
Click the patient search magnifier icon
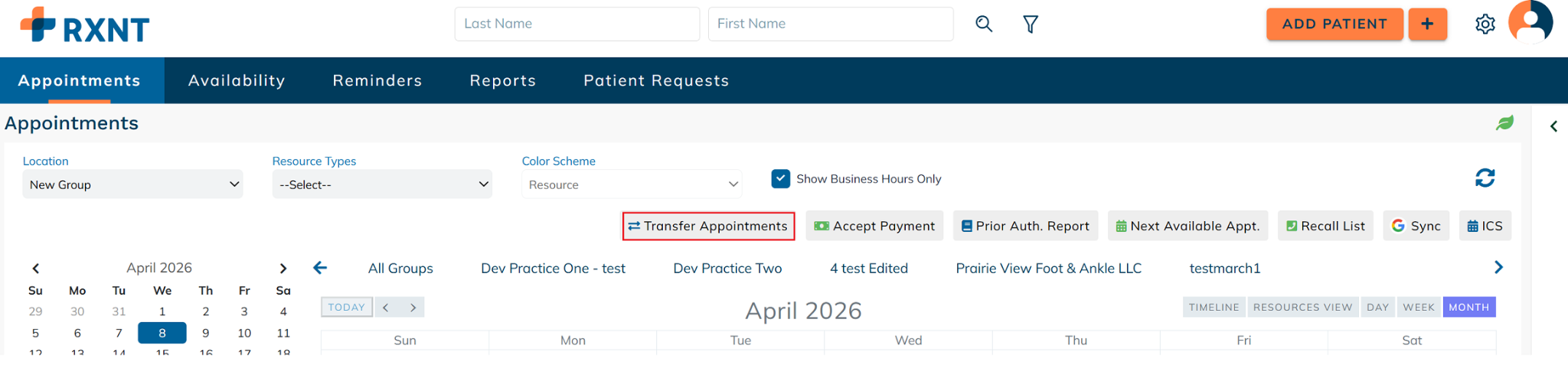[984, 24]
